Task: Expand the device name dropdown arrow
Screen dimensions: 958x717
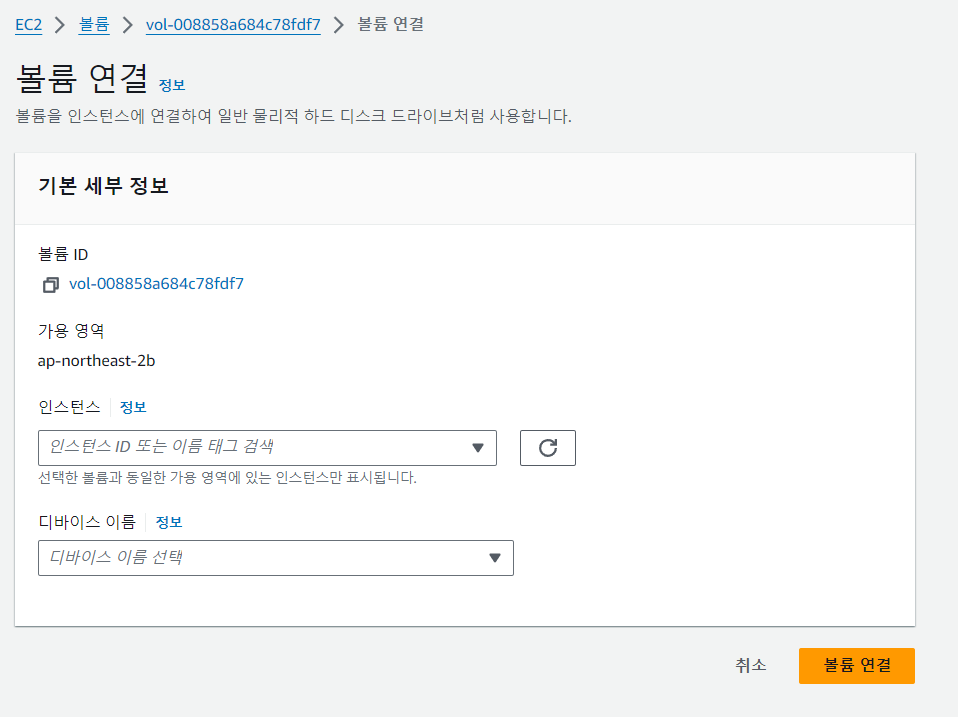Action: point(495,558)
